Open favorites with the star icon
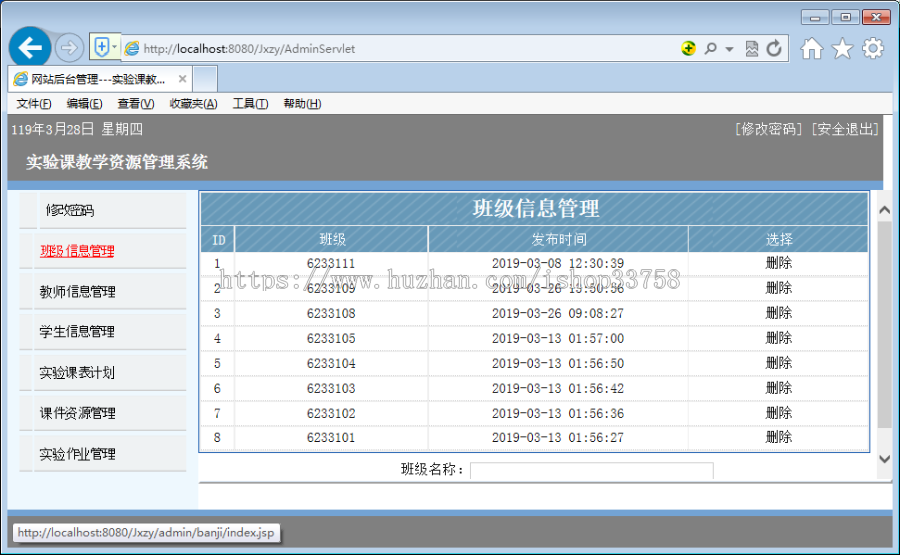Viewport: 900px width, 555px height. [842, 48]
